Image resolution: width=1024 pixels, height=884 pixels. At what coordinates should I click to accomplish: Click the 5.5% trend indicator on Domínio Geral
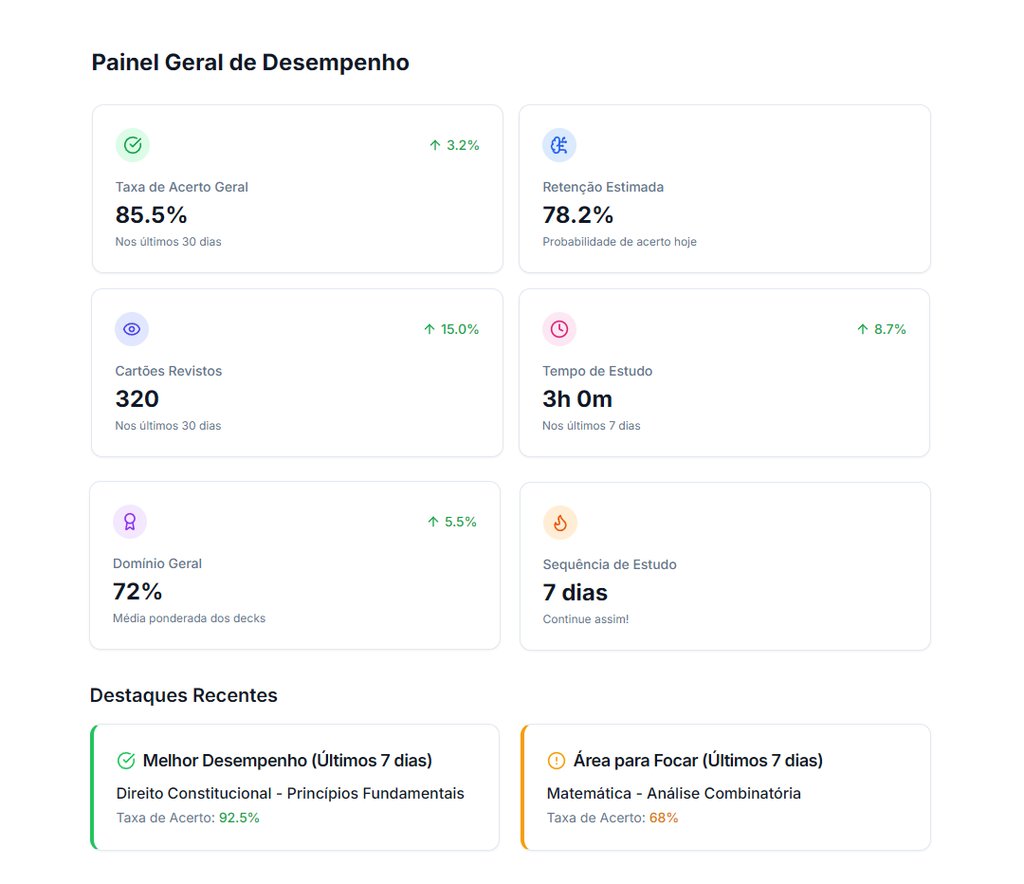point(452,522)
